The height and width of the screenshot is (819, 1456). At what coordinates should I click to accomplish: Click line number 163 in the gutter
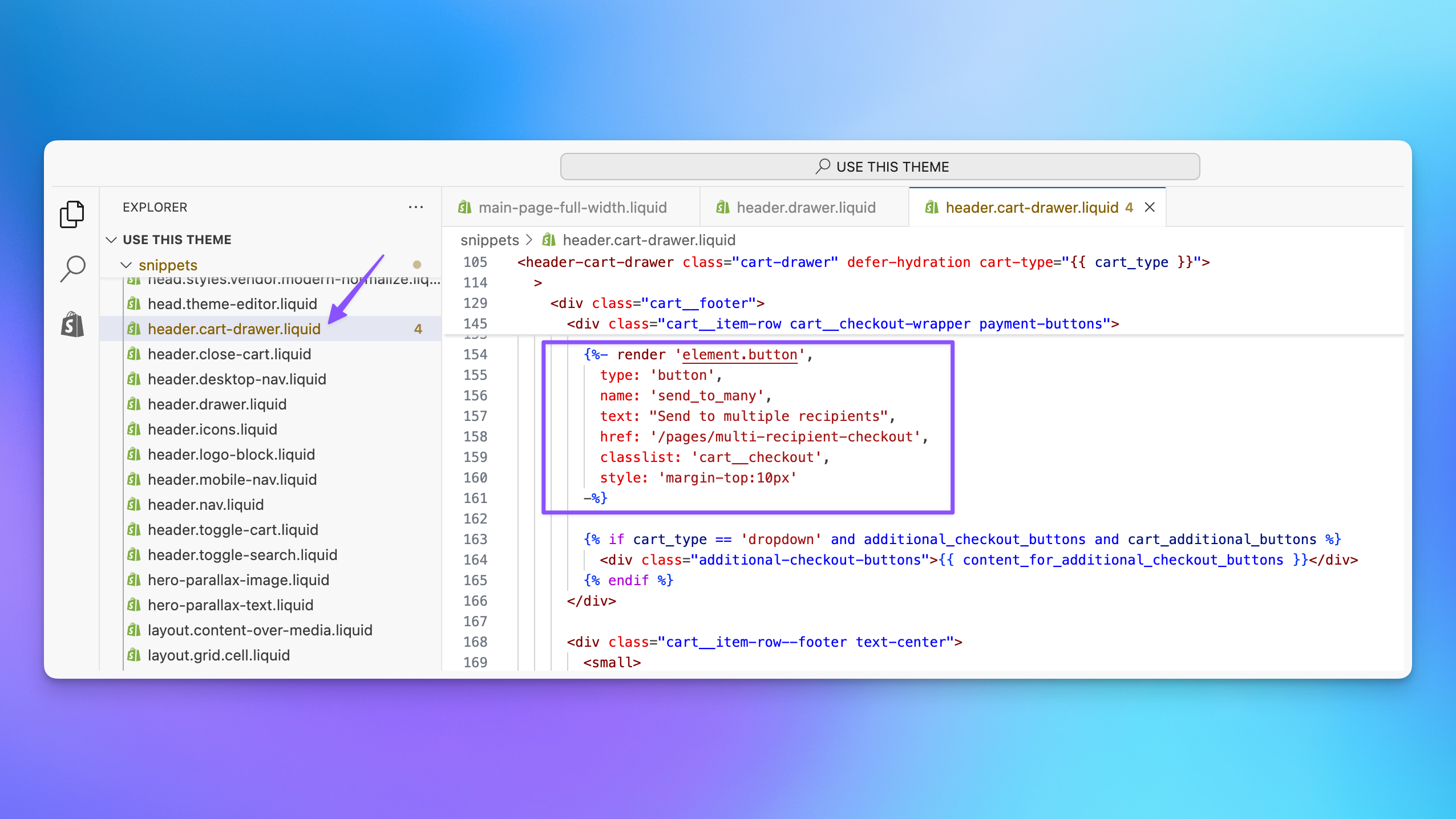click(475, 540)
